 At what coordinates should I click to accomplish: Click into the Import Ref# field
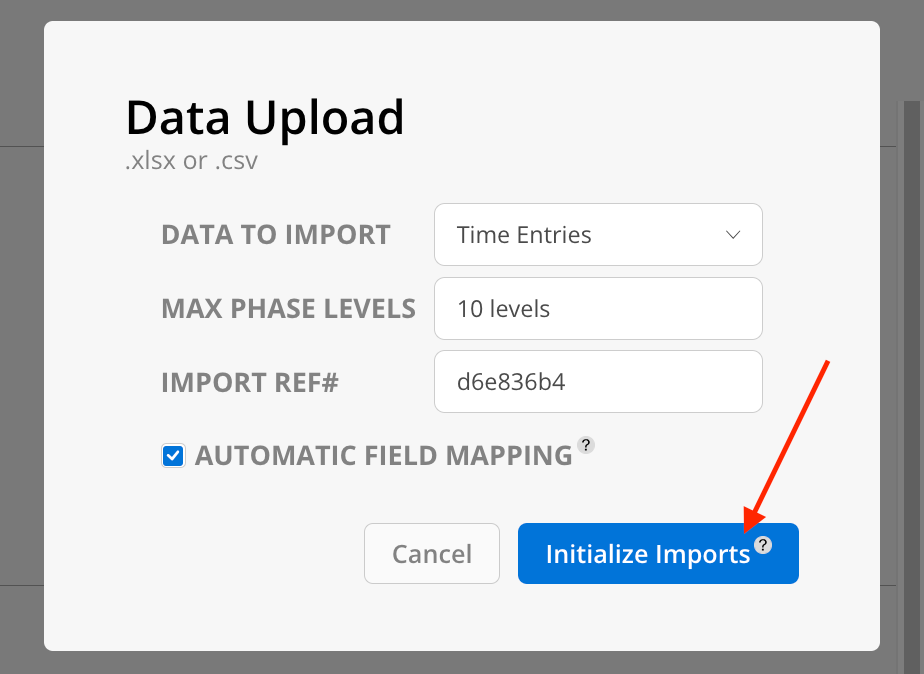(x=597, y=382)
